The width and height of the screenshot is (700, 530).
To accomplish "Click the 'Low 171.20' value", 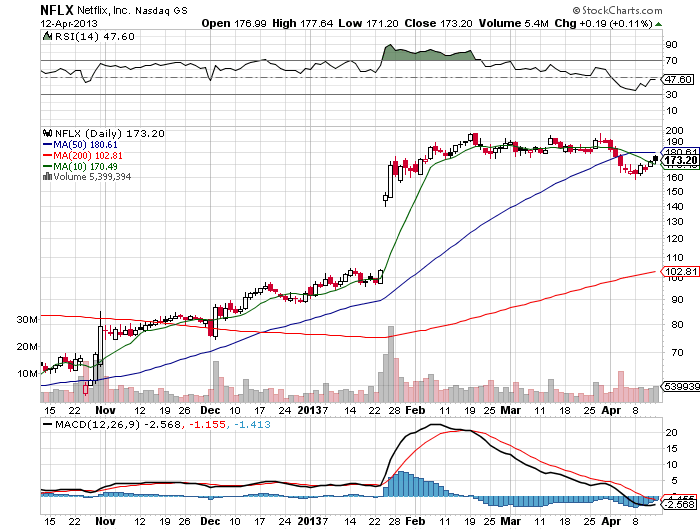I will click(368, 23).
